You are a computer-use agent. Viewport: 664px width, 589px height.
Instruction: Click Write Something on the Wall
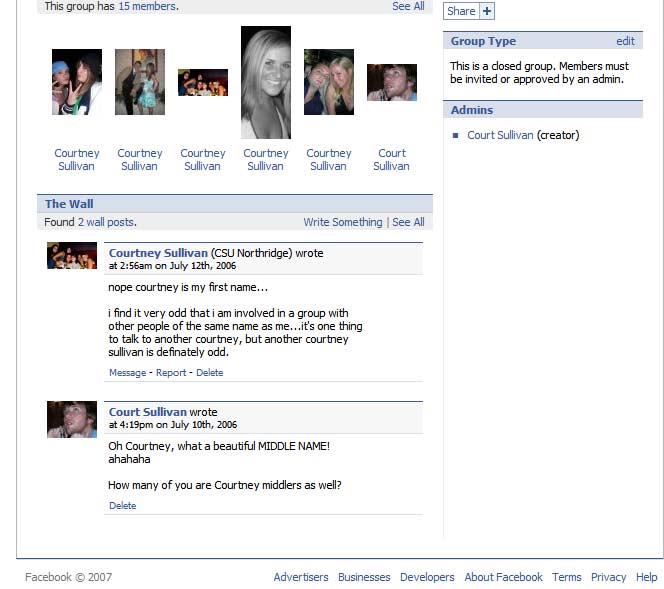(x=343, y=222)
